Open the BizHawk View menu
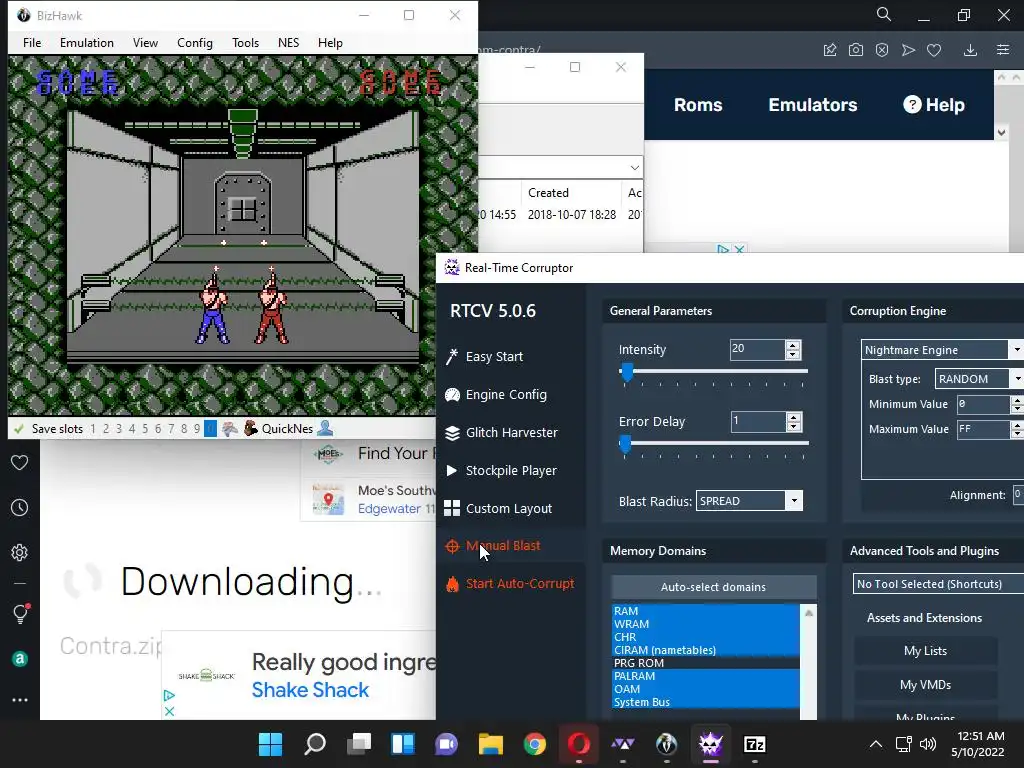This screenshot has height=768, width=1024. coord(145,42)
